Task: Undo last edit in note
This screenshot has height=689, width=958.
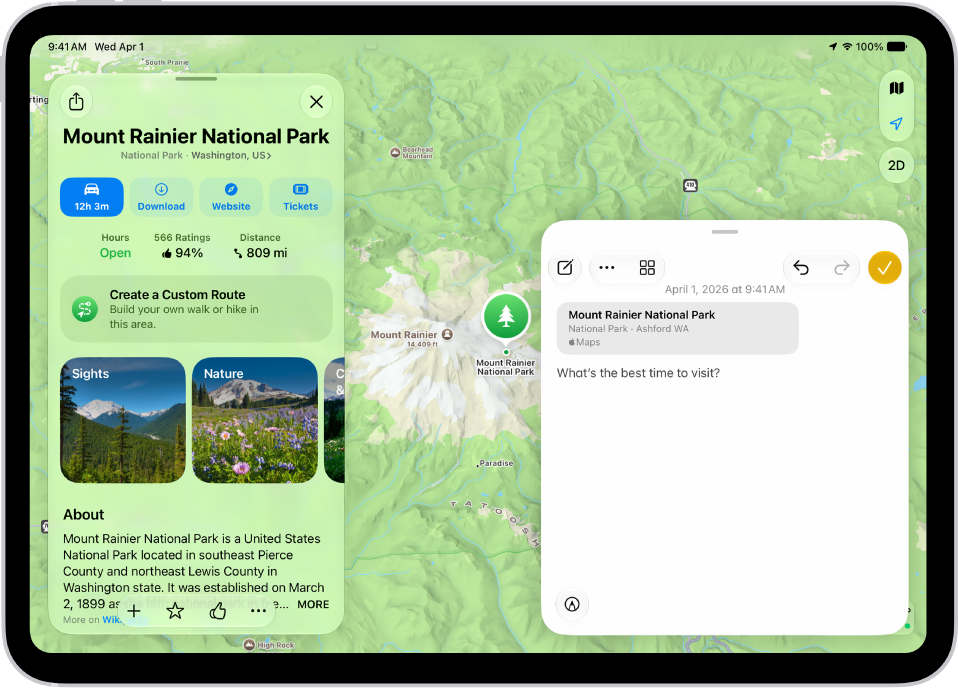Action: tap(801, 268)
